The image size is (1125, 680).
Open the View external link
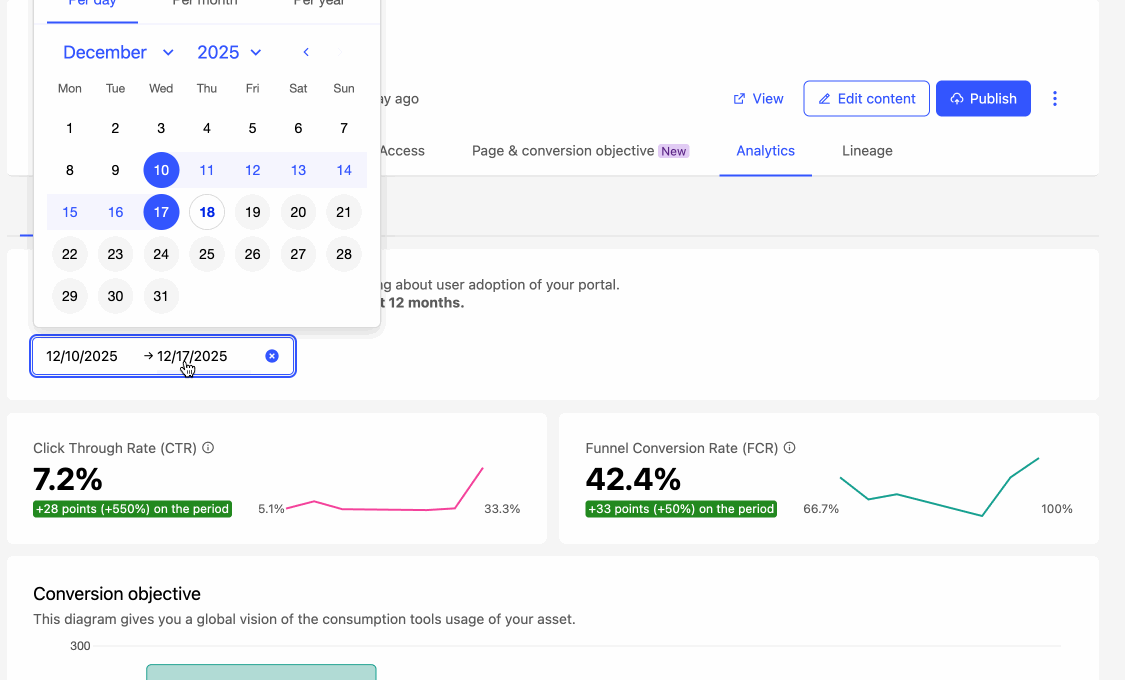pos(758,99)
